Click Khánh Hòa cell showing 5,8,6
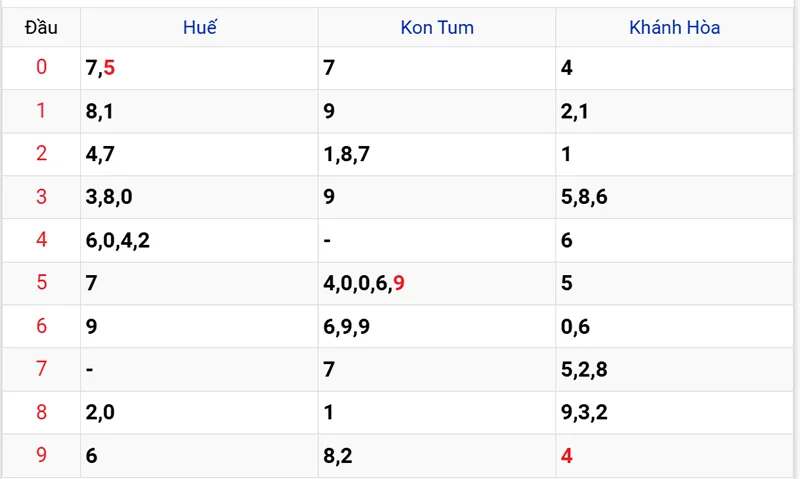The width and height of the screenshot is (800, 479). point(674,197)
